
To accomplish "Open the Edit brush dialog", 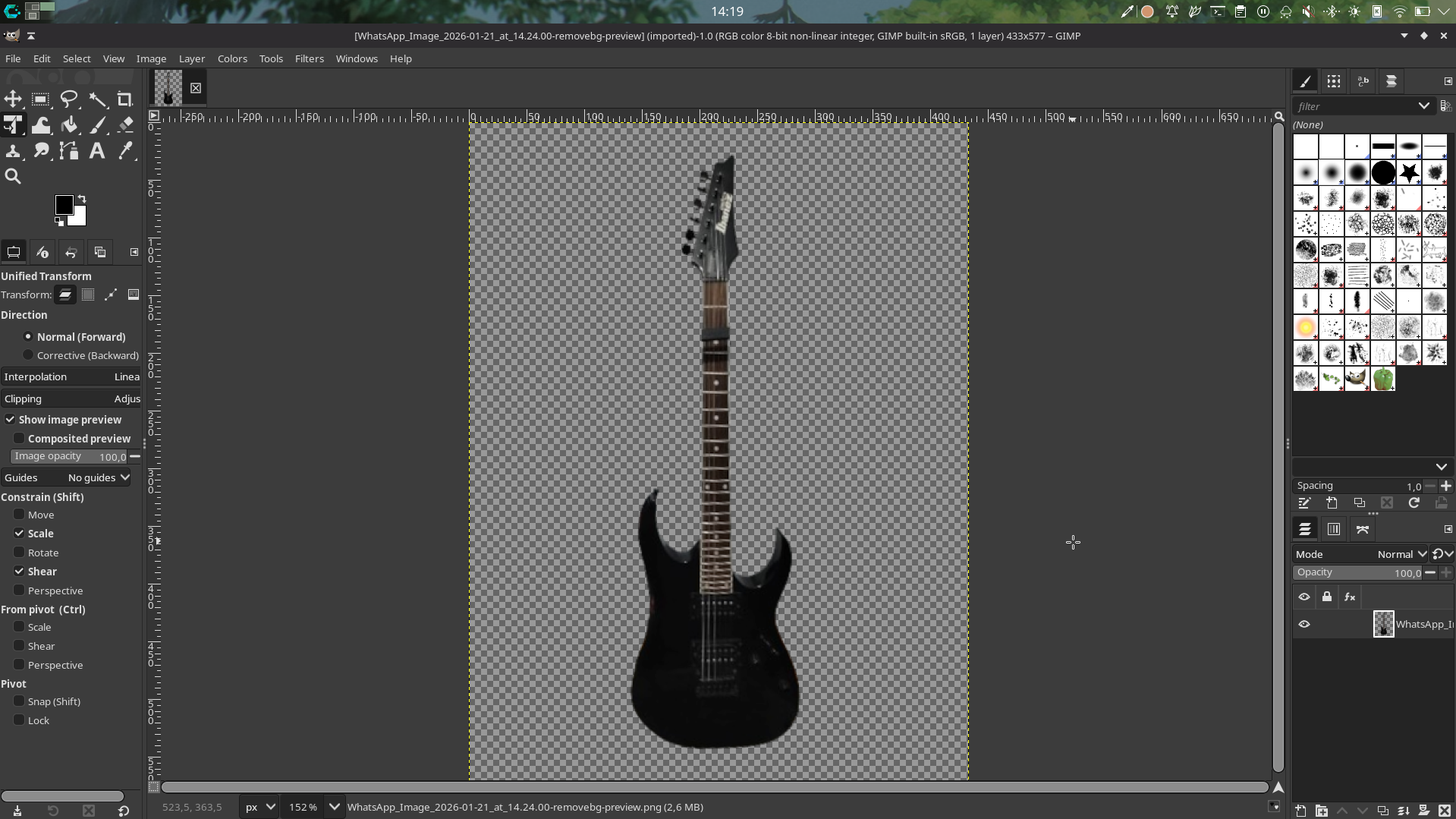I will 1304,503.
